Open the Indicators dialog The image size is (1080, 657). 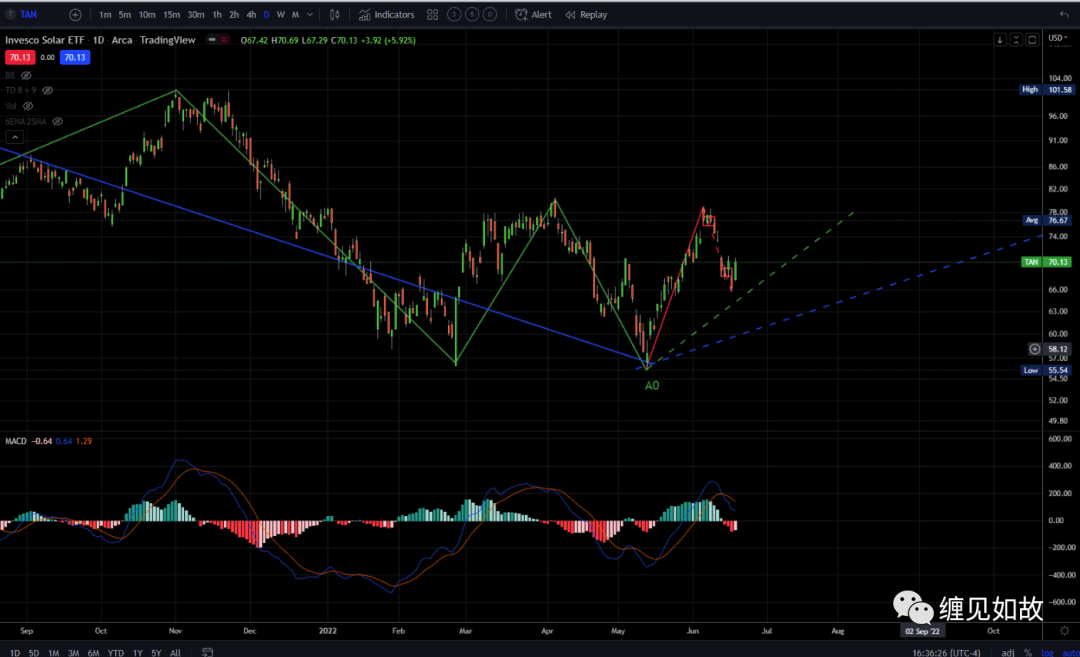386,14
